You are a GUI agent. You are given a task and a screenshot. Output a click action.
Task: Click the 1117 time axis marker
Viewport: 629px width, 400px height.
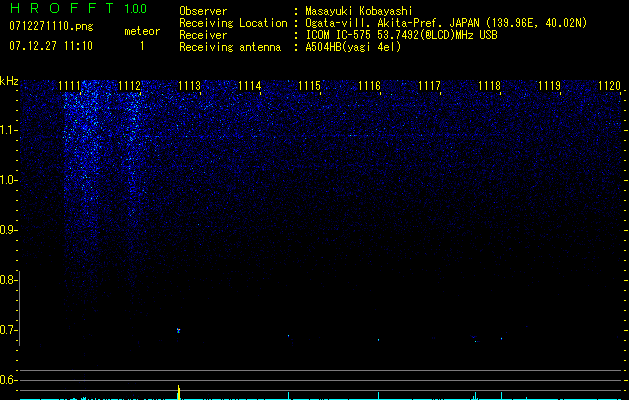429,86
